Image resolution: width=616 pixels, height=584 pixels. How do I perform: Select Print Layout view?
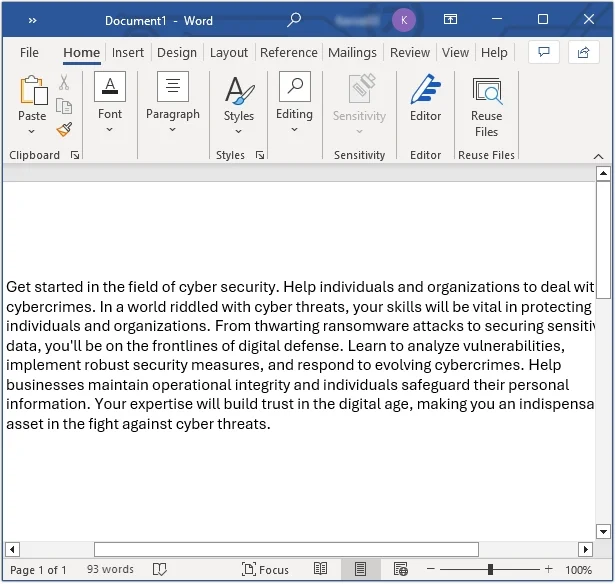[x=360, y=569]
